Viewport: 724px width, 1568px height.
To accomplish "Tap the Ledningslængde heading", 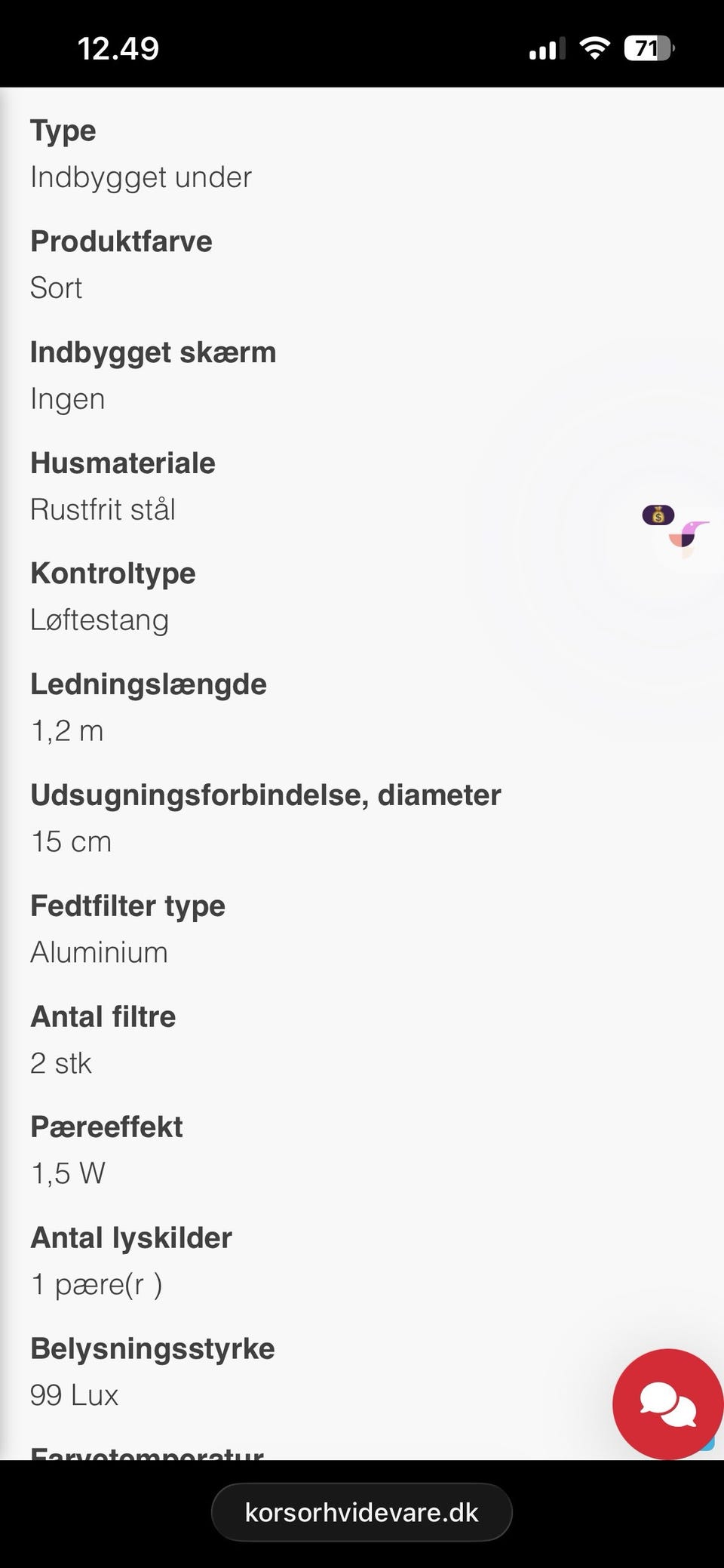I will pyautogui.click(x=149, y=684).
